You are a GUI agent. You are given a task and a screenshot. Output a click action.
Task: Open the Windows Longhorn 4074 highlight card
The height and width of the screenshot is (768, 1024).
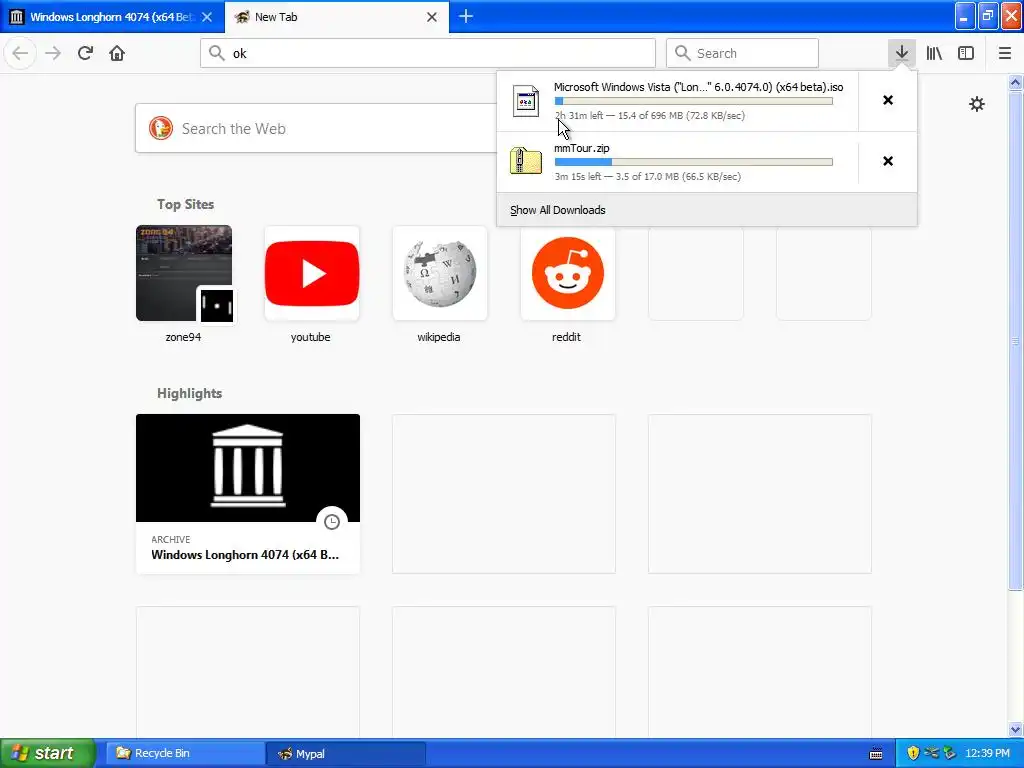pos(248,494)
